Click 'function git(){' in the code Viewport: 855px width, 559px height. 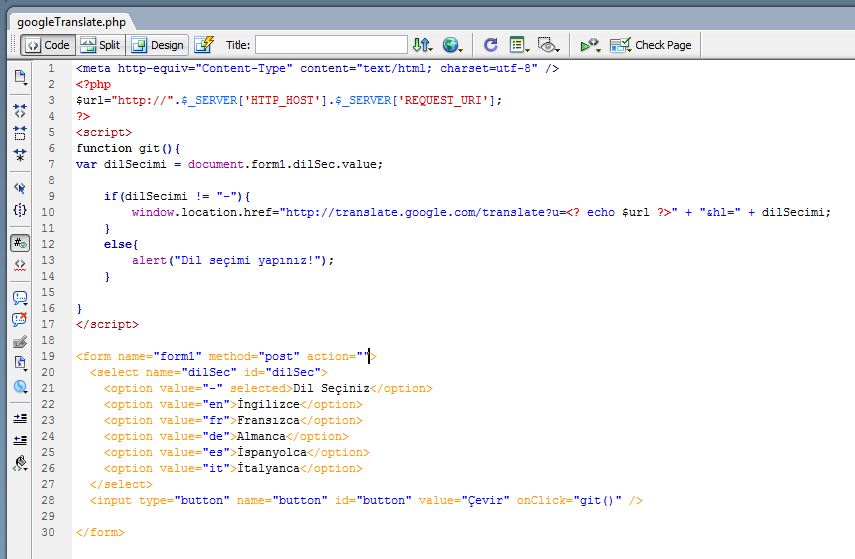[x=128, y=148]
